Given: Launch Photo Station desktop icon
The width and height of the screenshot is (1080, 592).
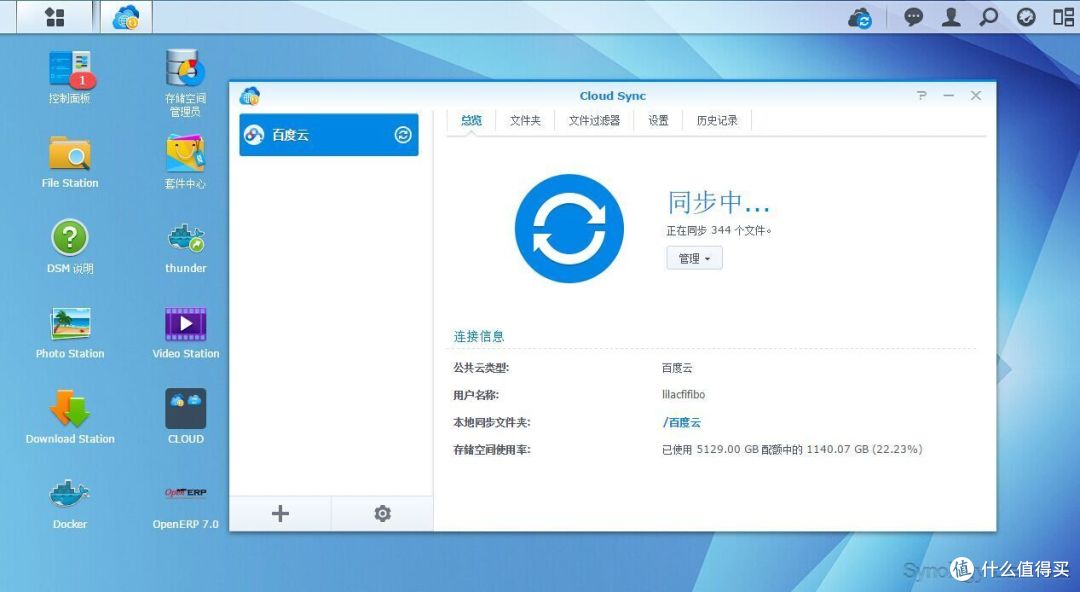Looking at the screenshot, I should (x=70, y=333).
